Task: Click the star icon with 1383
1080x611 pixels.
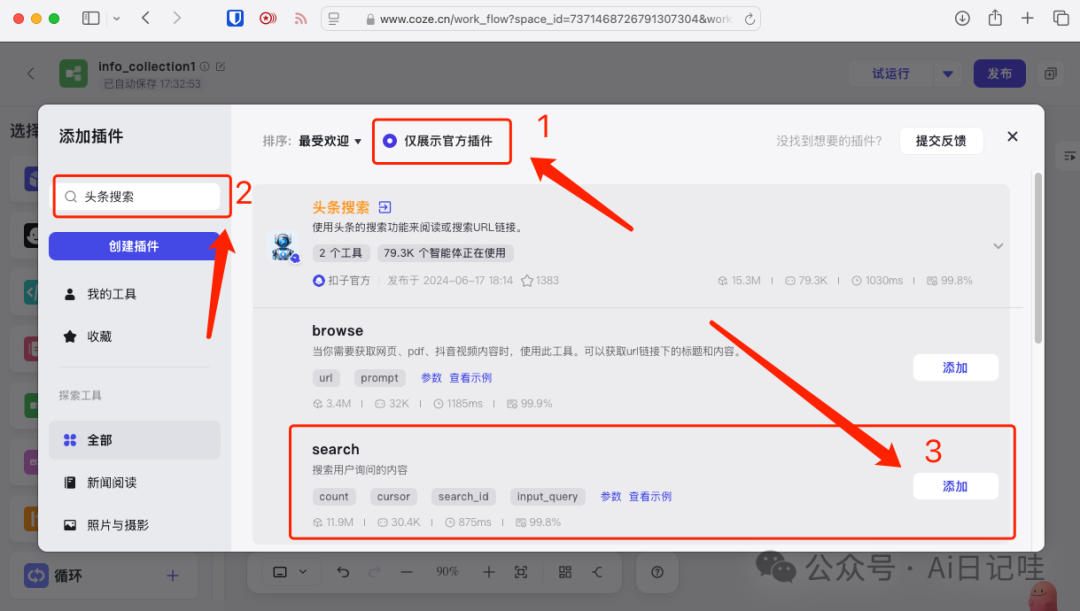Action: [x=527, y=280]
